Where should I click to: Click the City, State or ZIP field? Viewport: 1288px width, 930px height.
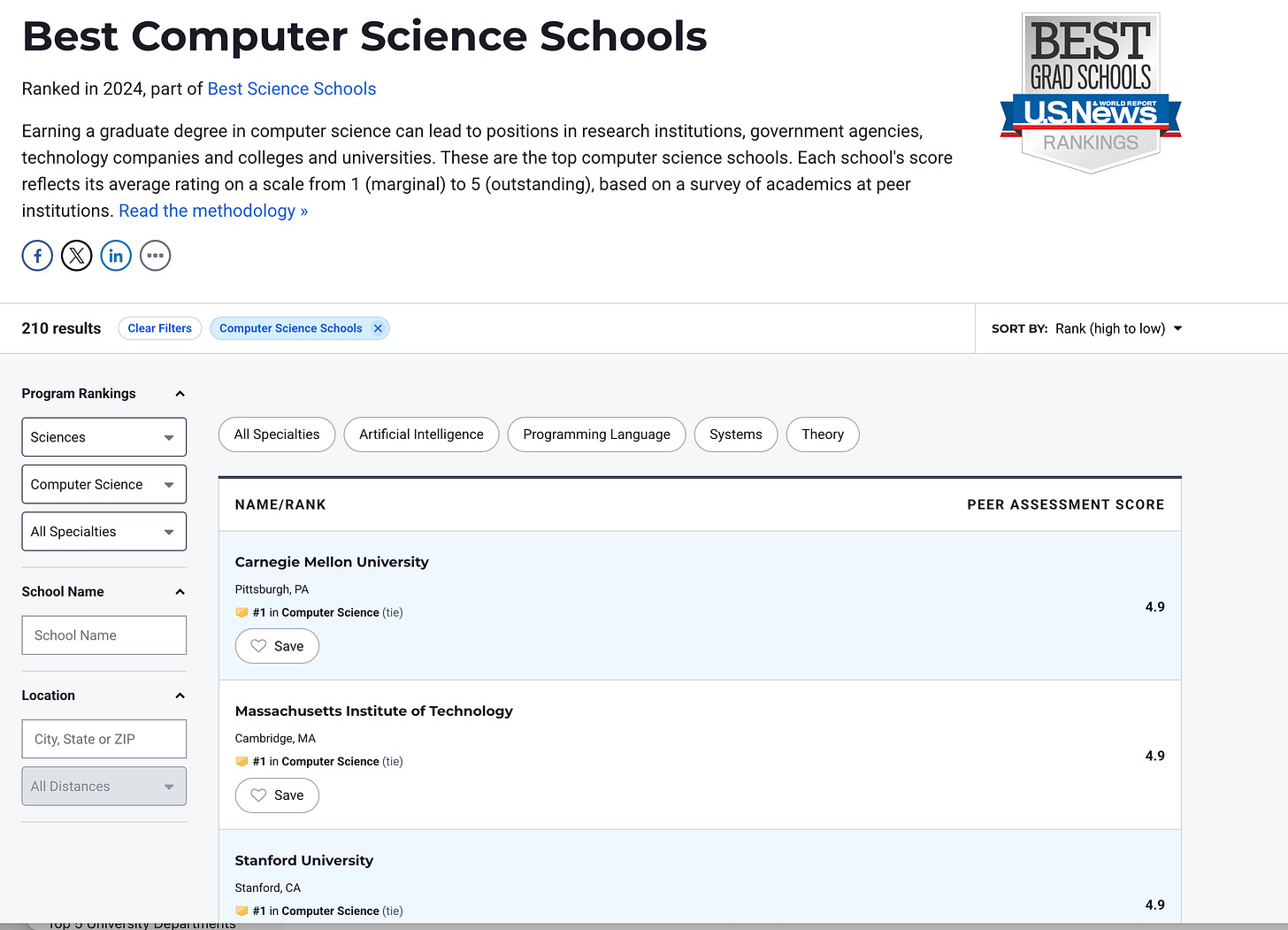point(104,739)
